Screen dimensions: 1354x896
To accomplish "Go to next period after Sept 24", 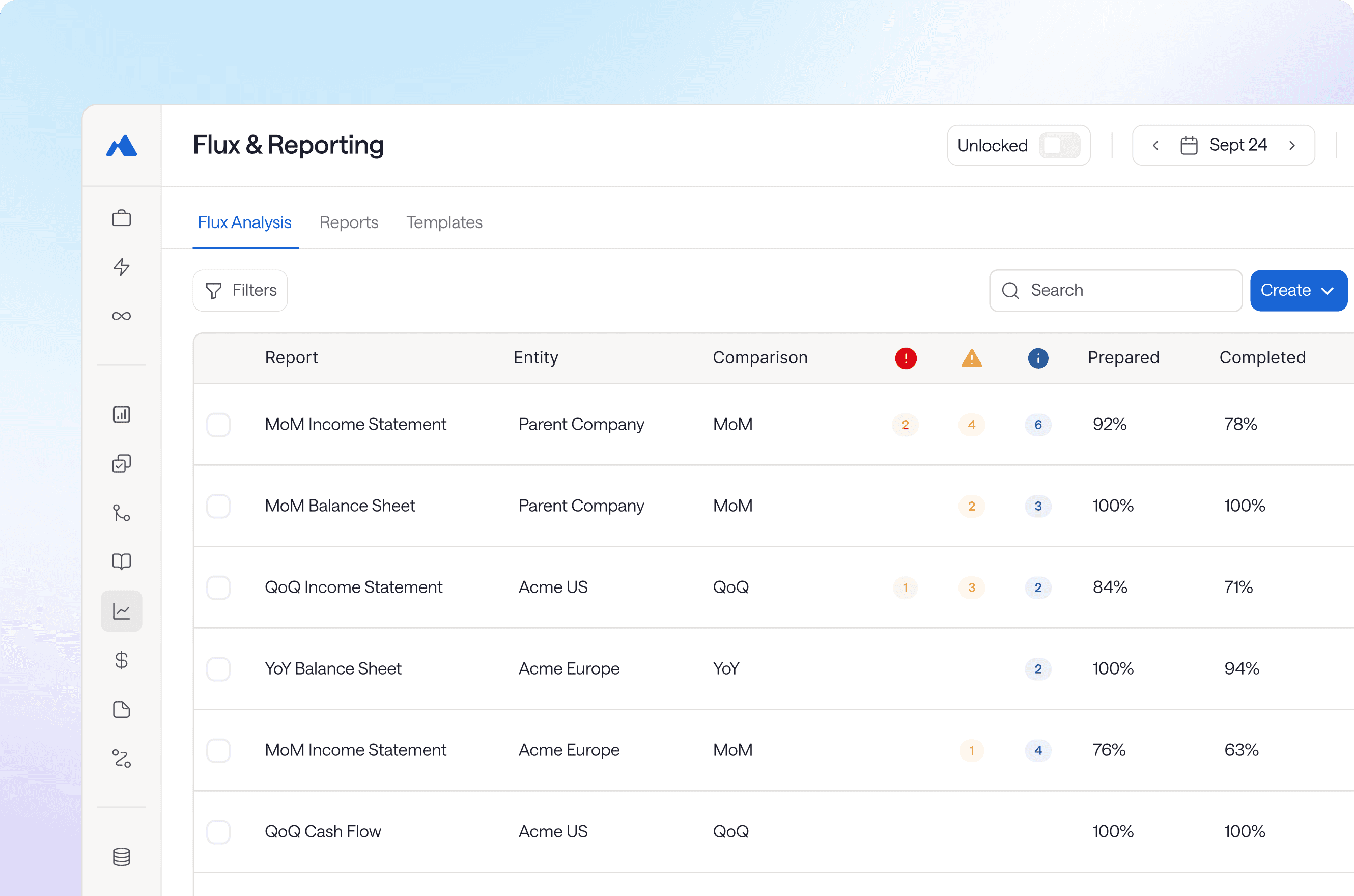I will click(x=1292, y=146).
